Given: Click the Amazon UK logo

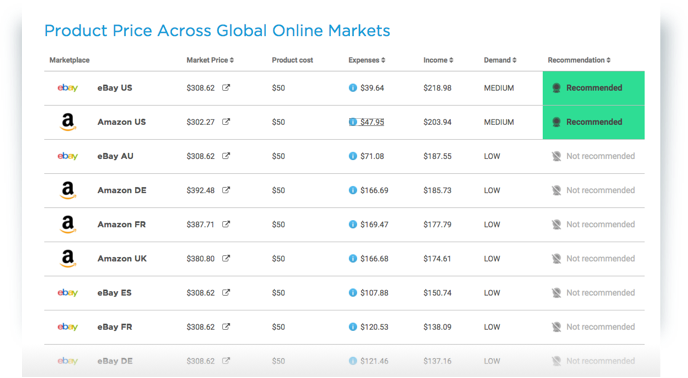Looking at the screenshot, I should click(68, 258).
